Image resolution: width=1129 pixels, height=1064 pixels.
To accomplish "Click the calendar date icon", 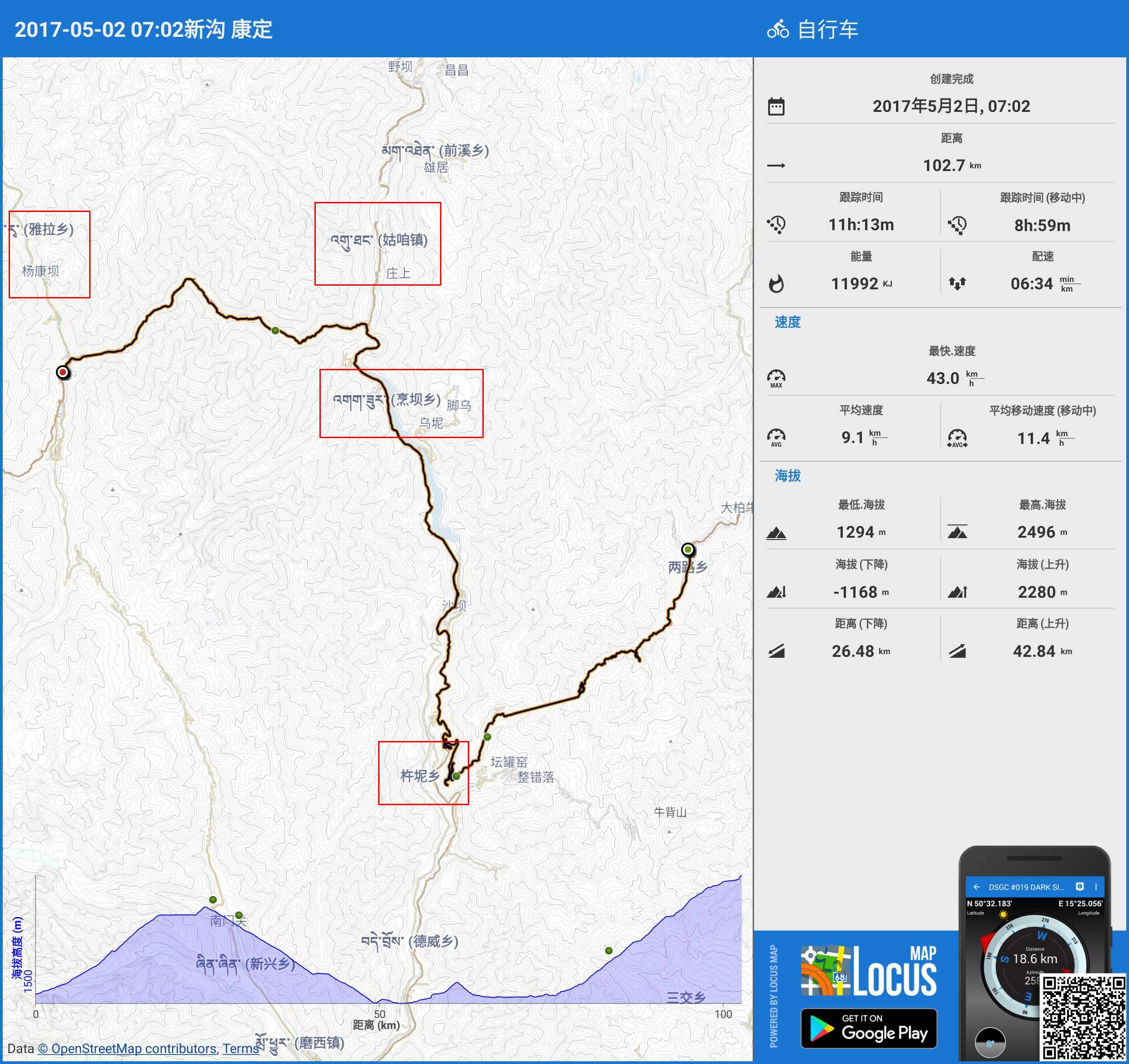I will click(x=776, y=106).
